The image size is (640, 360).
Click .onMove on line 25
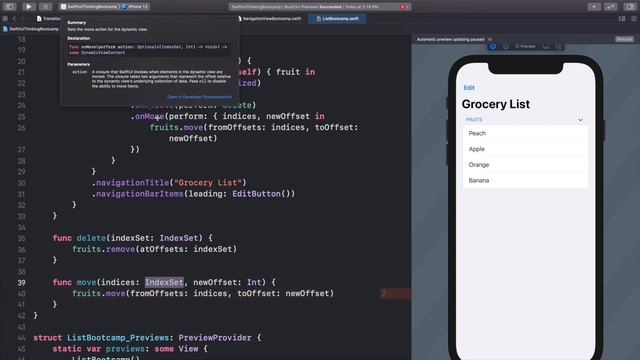pyautogui.click(x=147, y=116)
